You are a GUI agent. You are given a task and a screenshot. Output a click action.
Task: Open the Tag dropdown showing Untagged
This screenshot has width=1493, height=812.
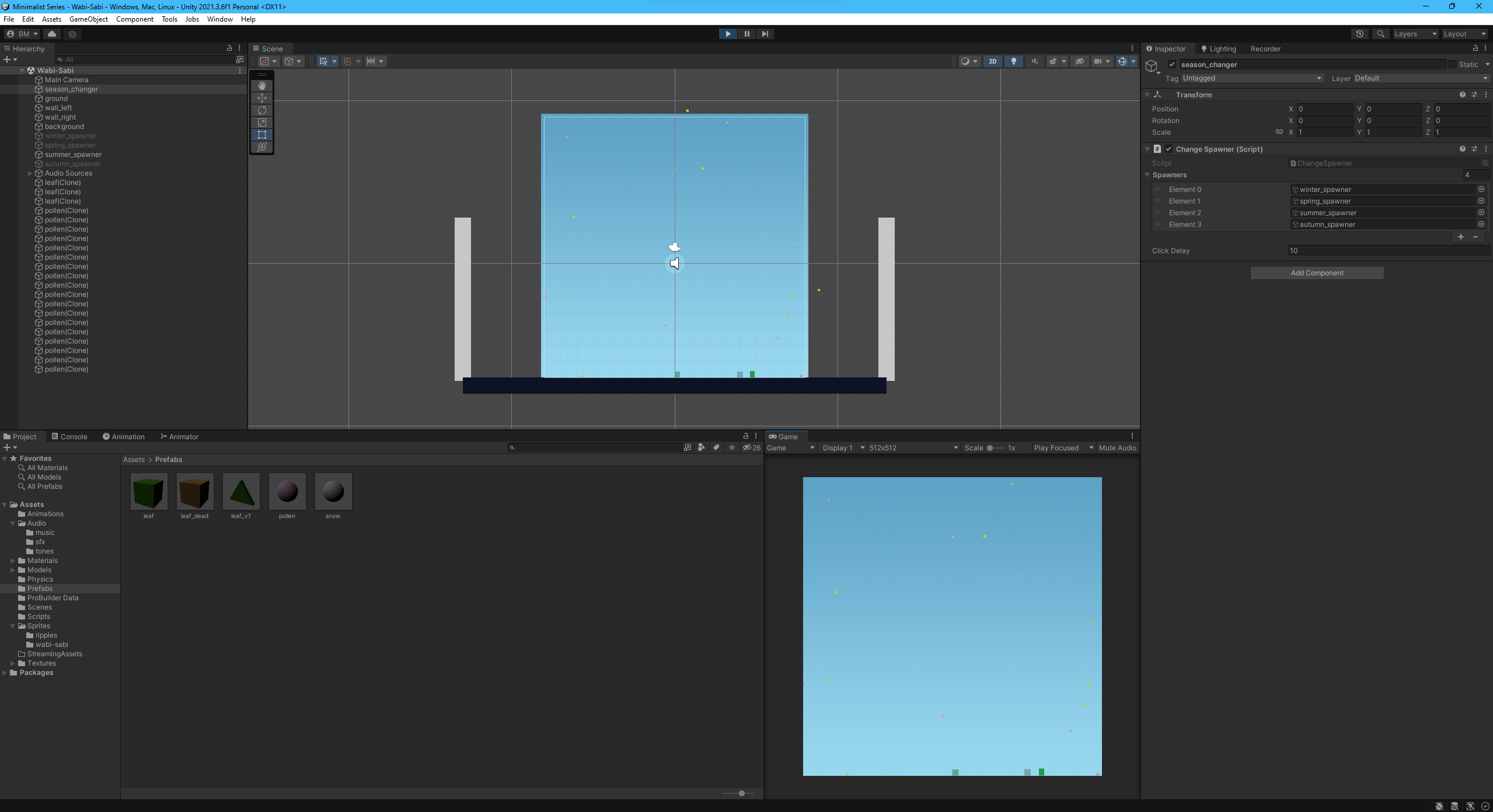coord(1251,78)
